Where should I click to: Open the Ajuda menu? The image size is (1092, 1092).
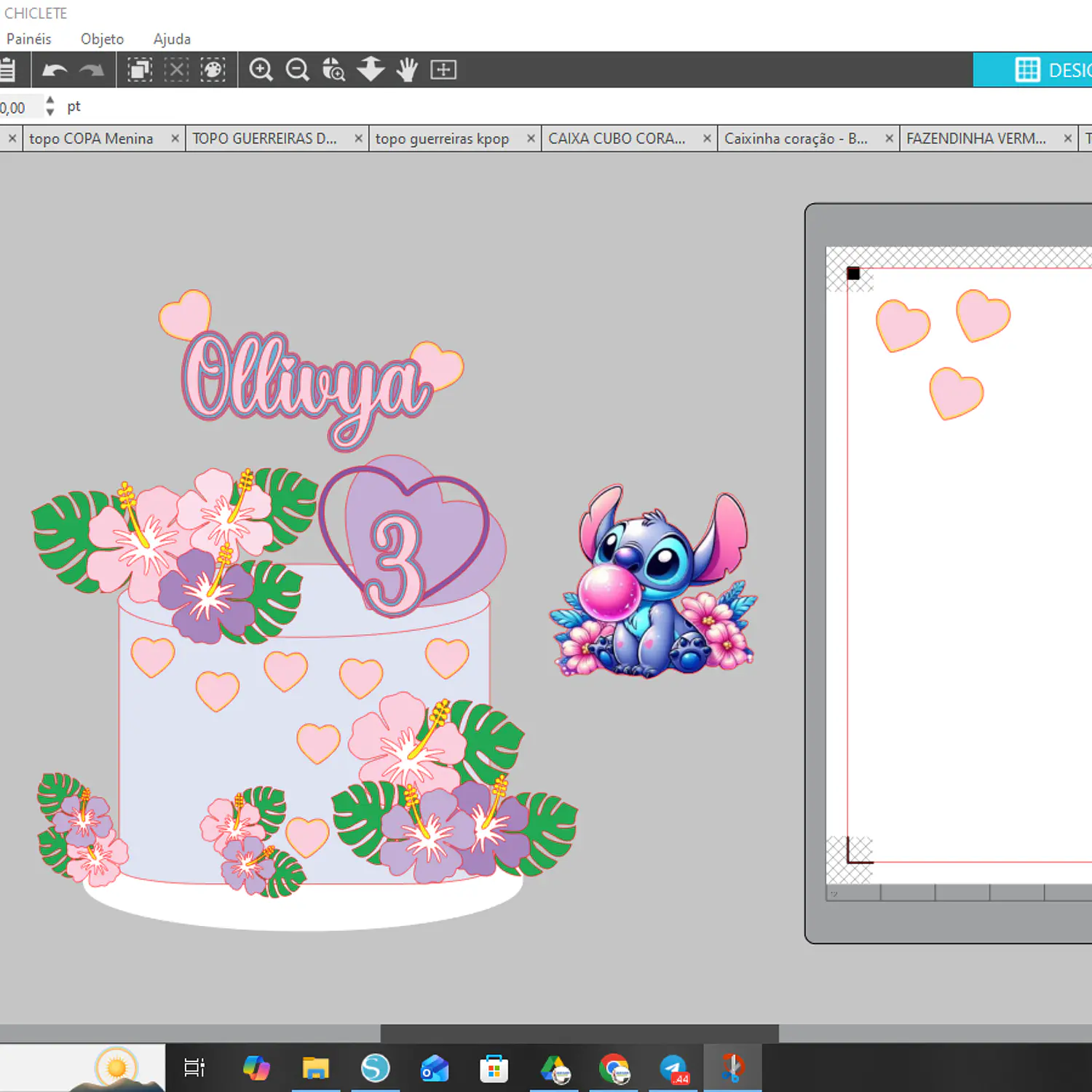(x=173, y=39)
